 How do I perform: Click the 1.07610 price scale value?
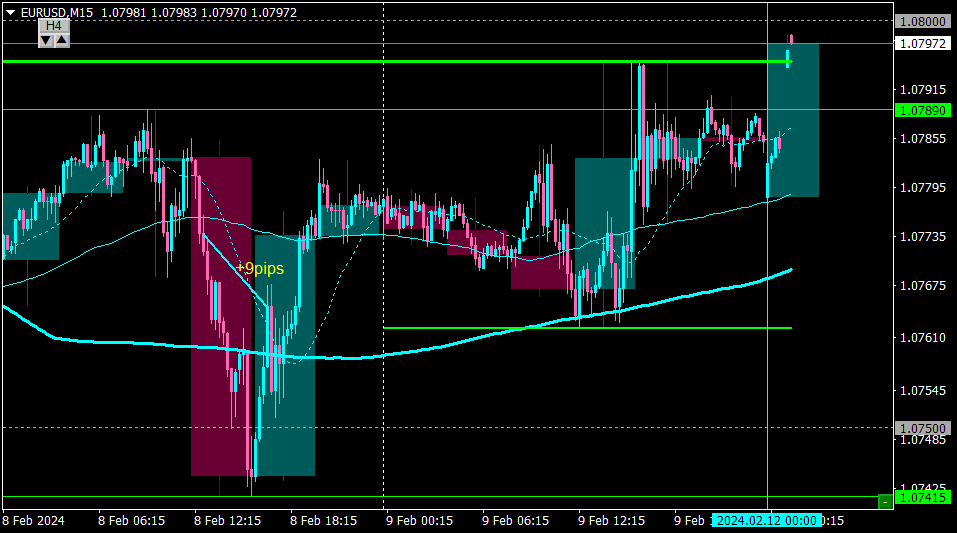click(x=923, y=338)
